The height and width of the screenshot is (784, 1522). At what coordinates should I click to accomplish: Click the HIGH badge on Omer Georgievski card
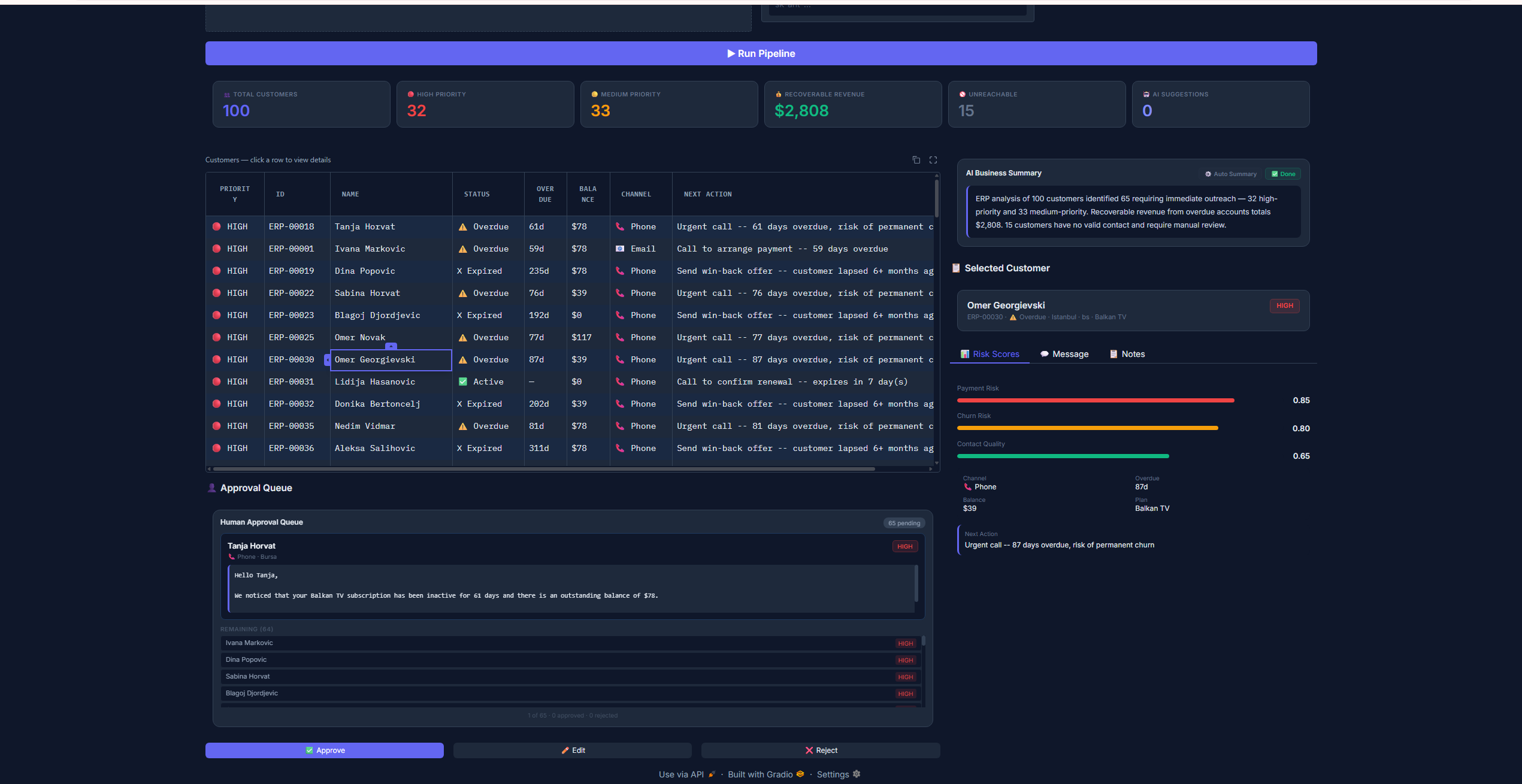coord(1284,305)
